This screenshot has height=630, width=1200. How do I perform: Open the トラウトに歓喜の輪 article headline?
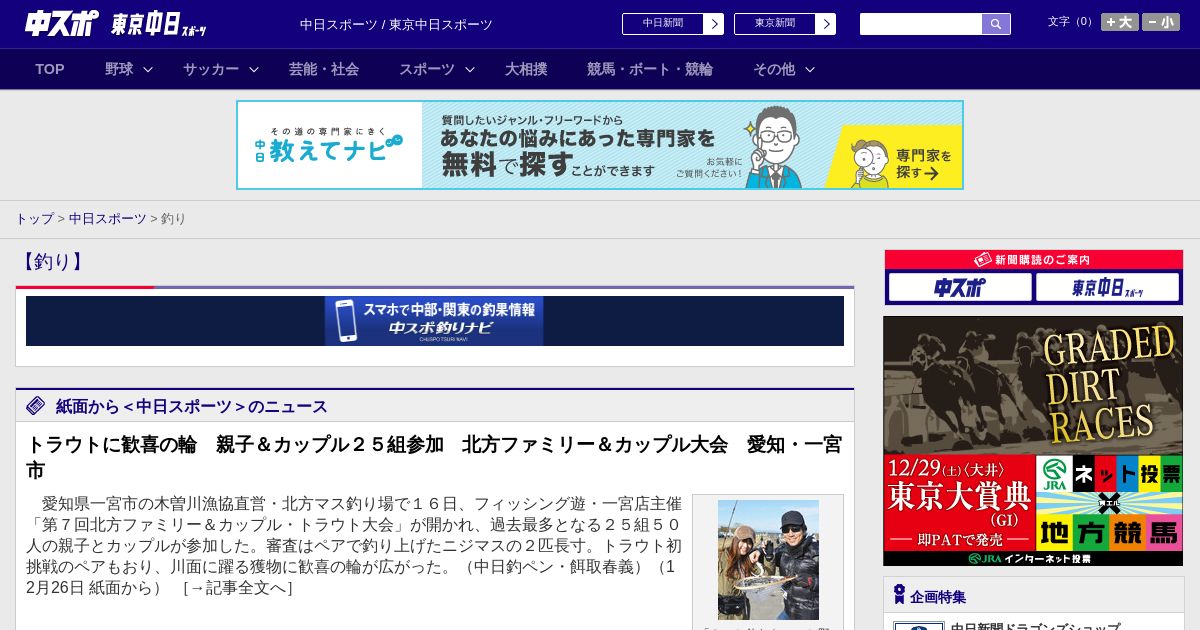[434, 457]
